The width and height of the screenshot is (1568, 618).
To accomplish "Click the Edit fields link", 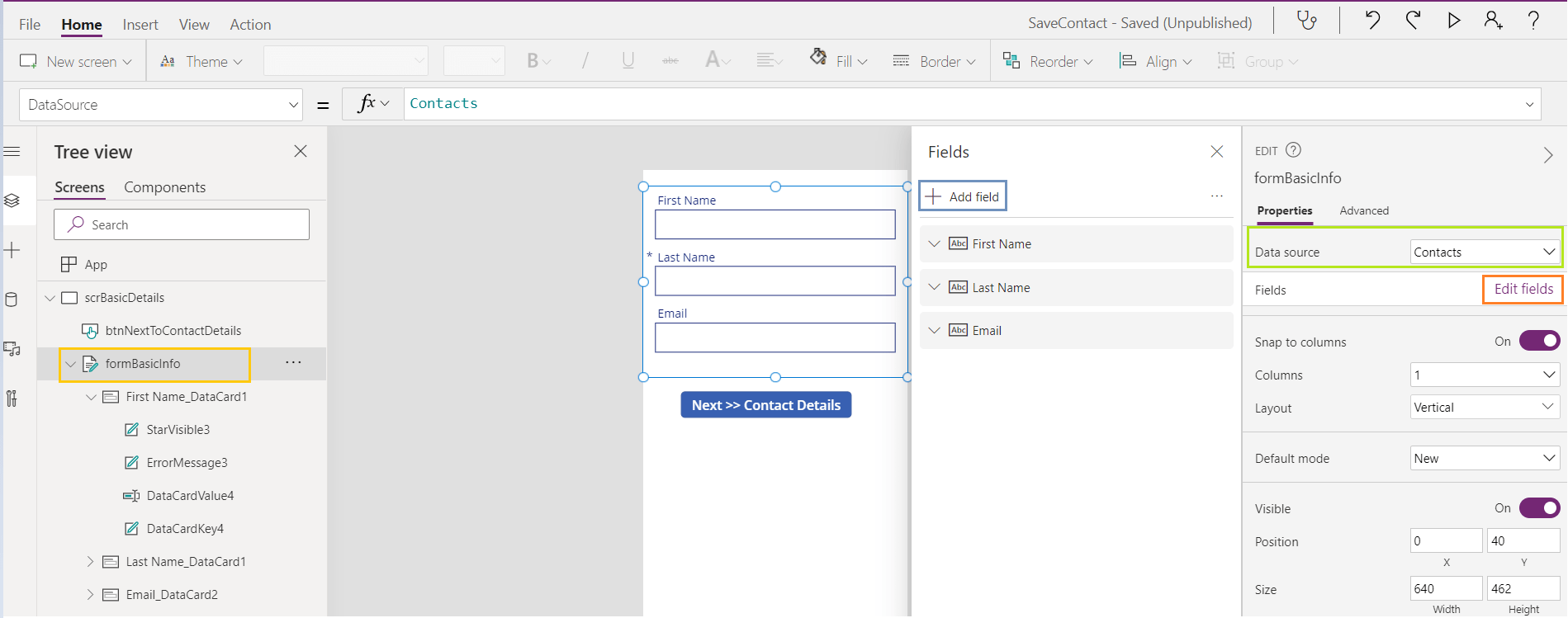I will pos(1523,289).
